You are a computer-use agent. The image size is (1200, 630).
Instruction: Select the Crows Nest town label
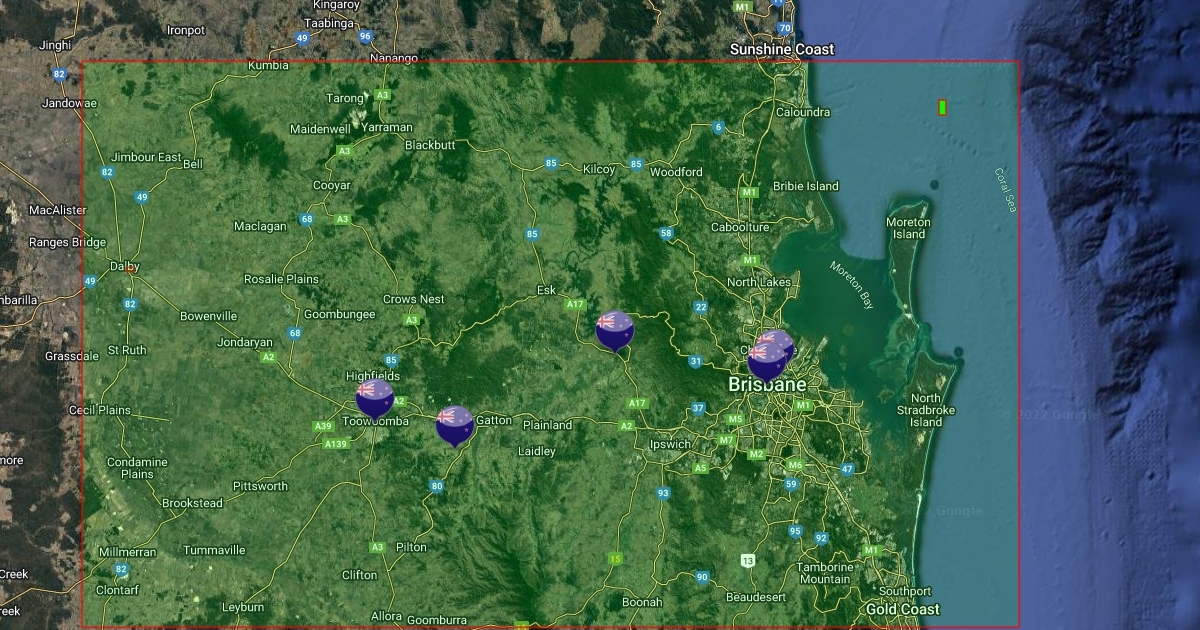point(413,299)
